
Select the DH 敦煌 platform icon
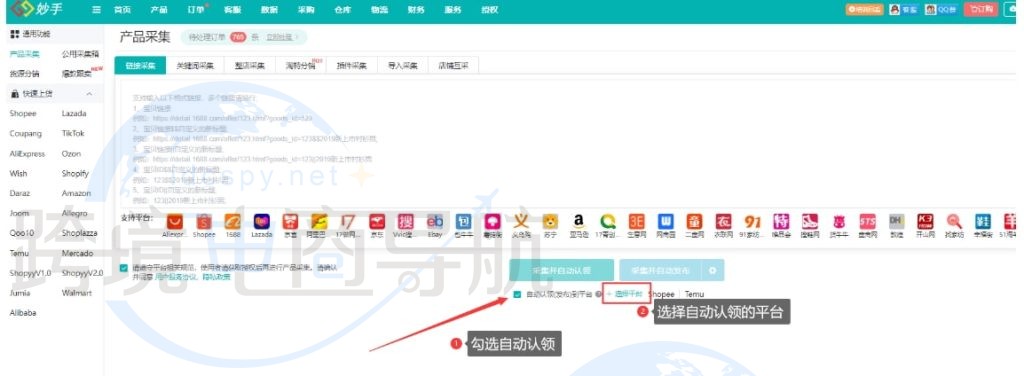pos(896,222)
